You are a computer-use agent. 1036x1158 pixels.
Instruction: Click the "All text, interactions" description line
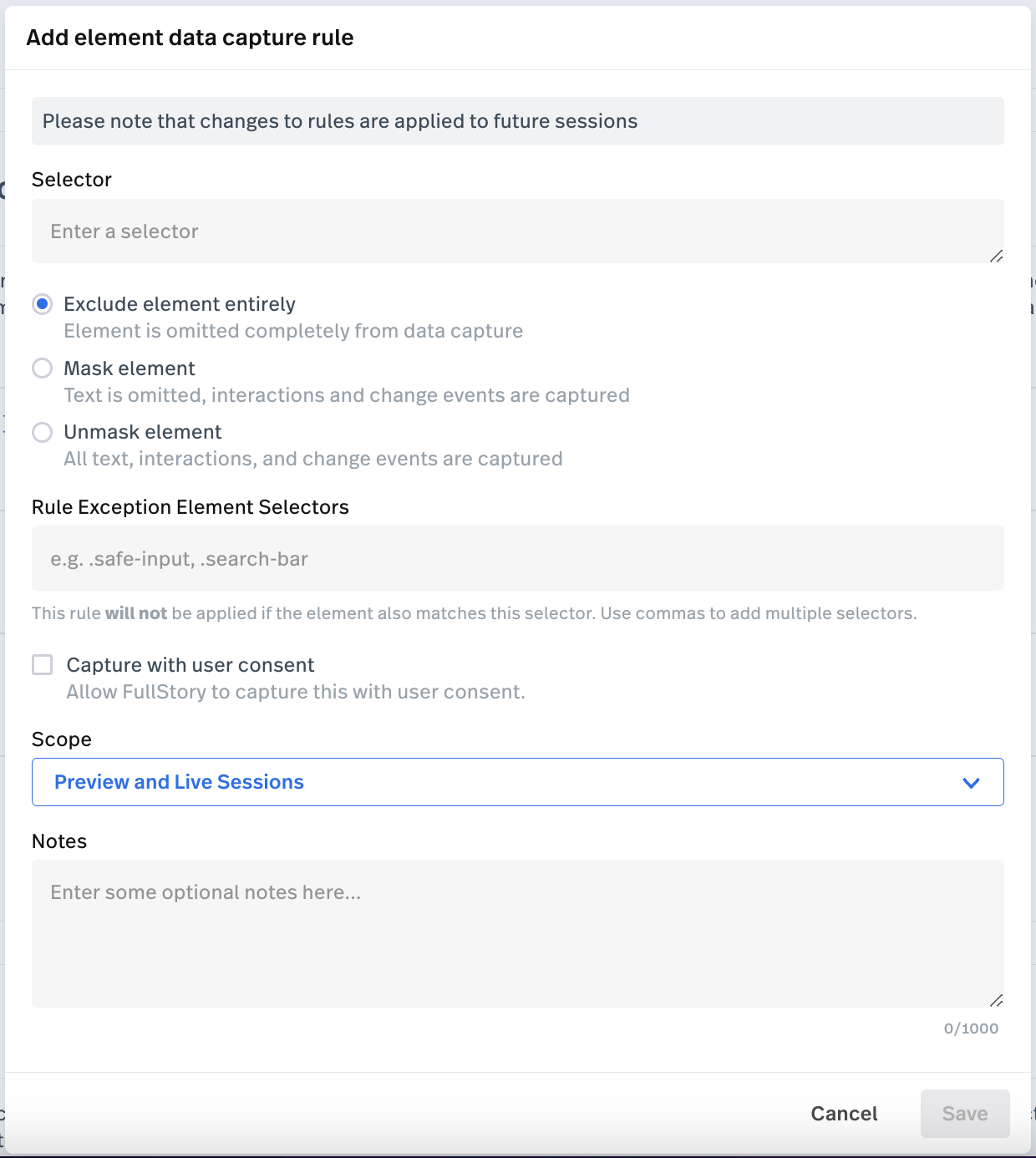pyautogui.click(x=313, y=459)
